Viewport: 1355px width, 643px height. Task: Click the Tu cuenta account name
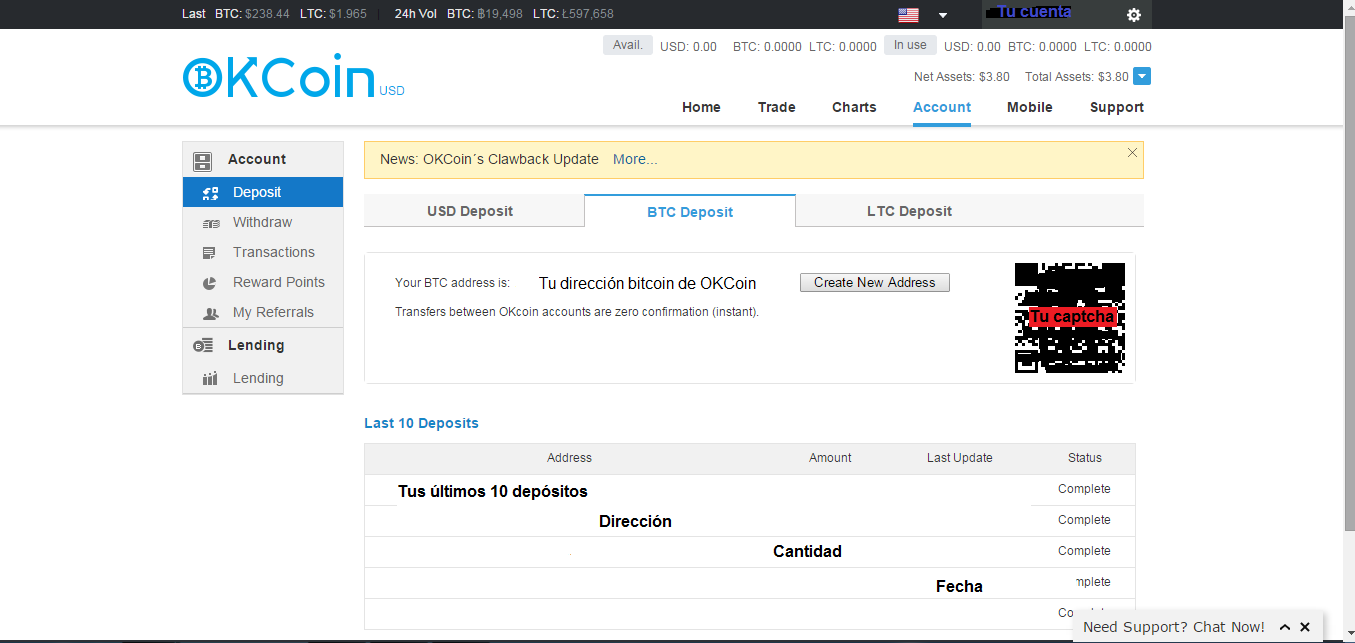pyautogui.click(x=1034, y=12)
